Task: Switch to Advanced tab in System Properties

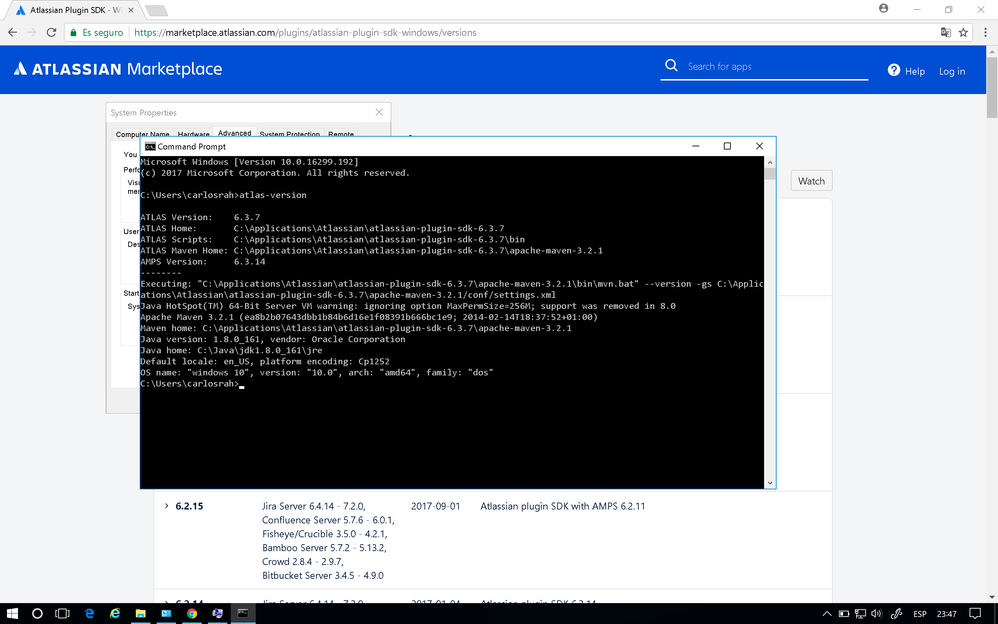Action: tap(234, 132)
